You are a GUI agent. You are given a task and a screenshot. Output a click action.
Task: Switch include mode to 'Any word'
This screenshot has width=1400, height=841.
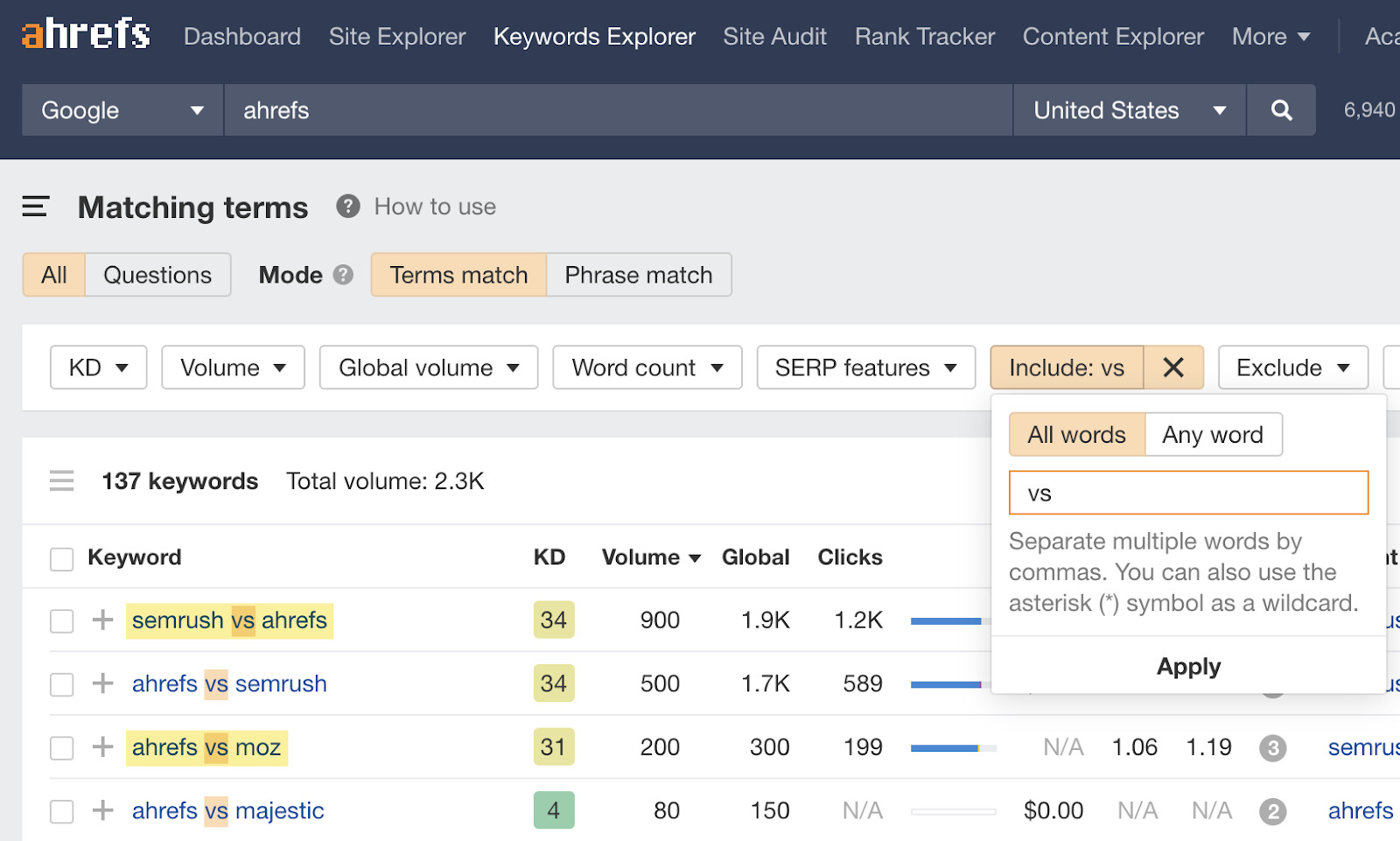[x=1213, y=434]
